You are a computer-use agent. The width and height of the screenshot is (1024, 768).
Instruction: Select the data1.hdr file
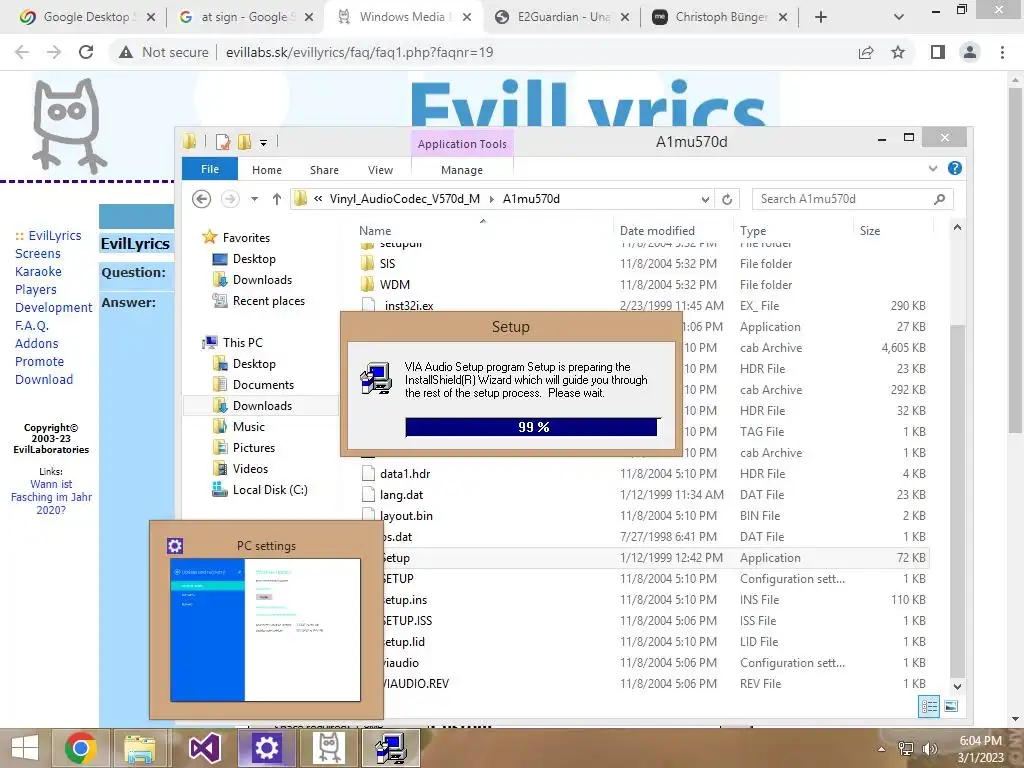[x=404, y=474]
